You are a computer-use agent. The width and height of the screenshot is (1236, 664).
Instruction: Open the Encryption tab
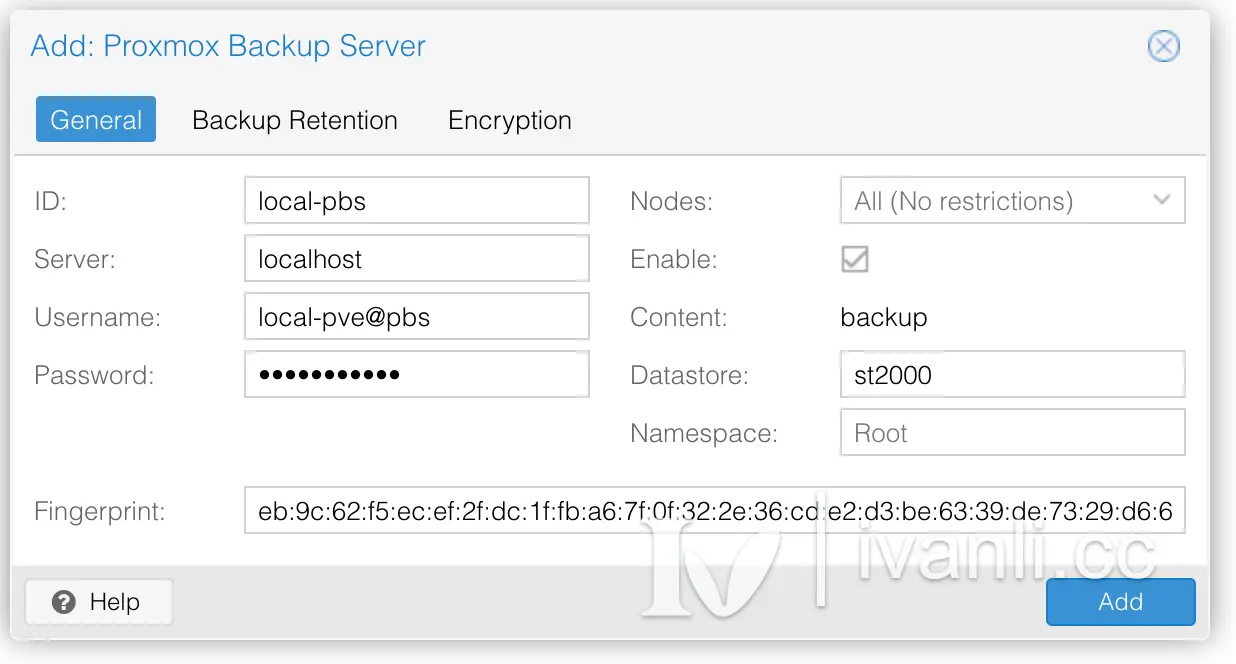click(510, 120)
